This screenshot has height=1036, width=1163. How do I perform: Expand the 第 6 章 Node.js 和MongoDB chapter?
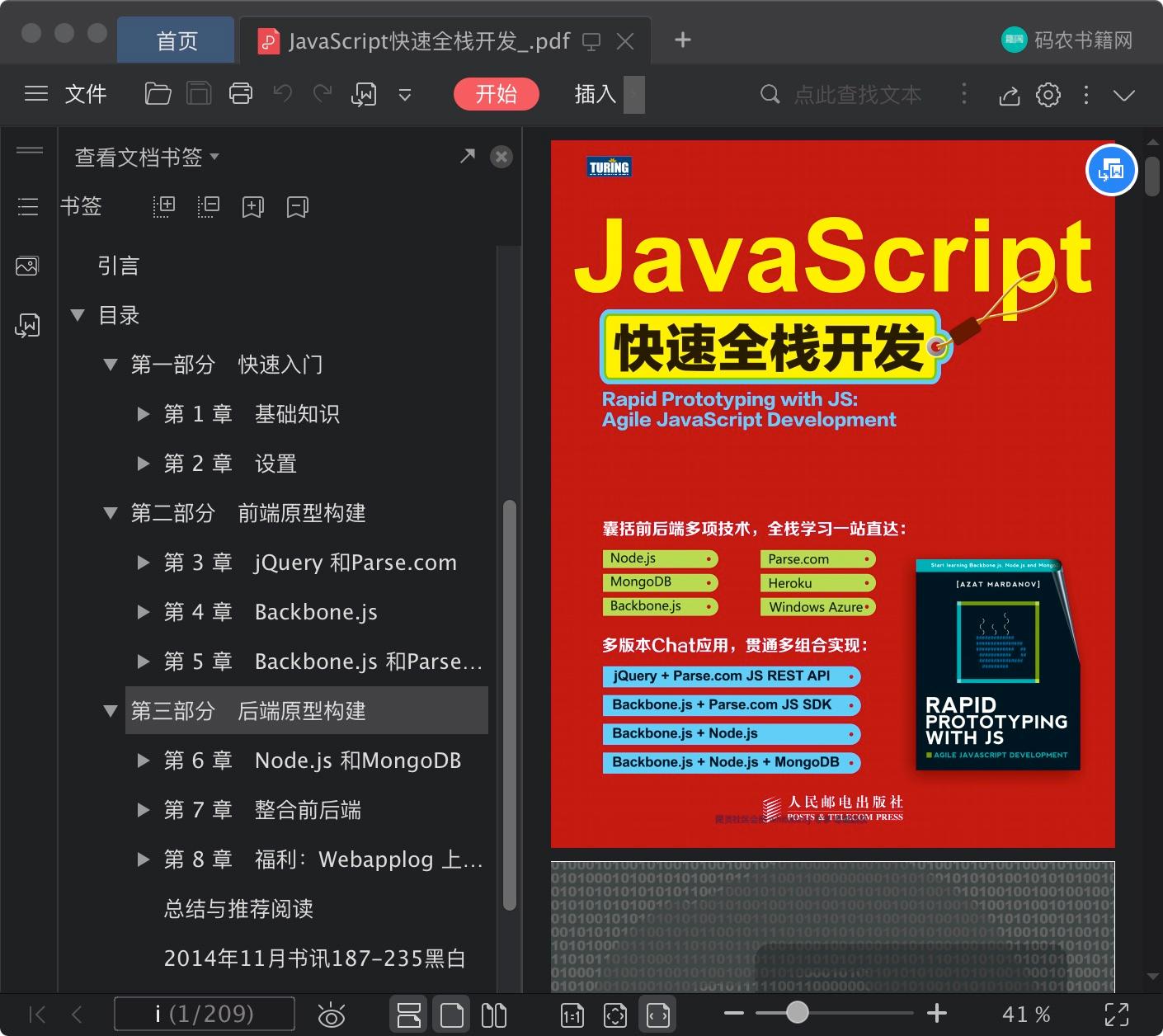(x=142, y=760)
